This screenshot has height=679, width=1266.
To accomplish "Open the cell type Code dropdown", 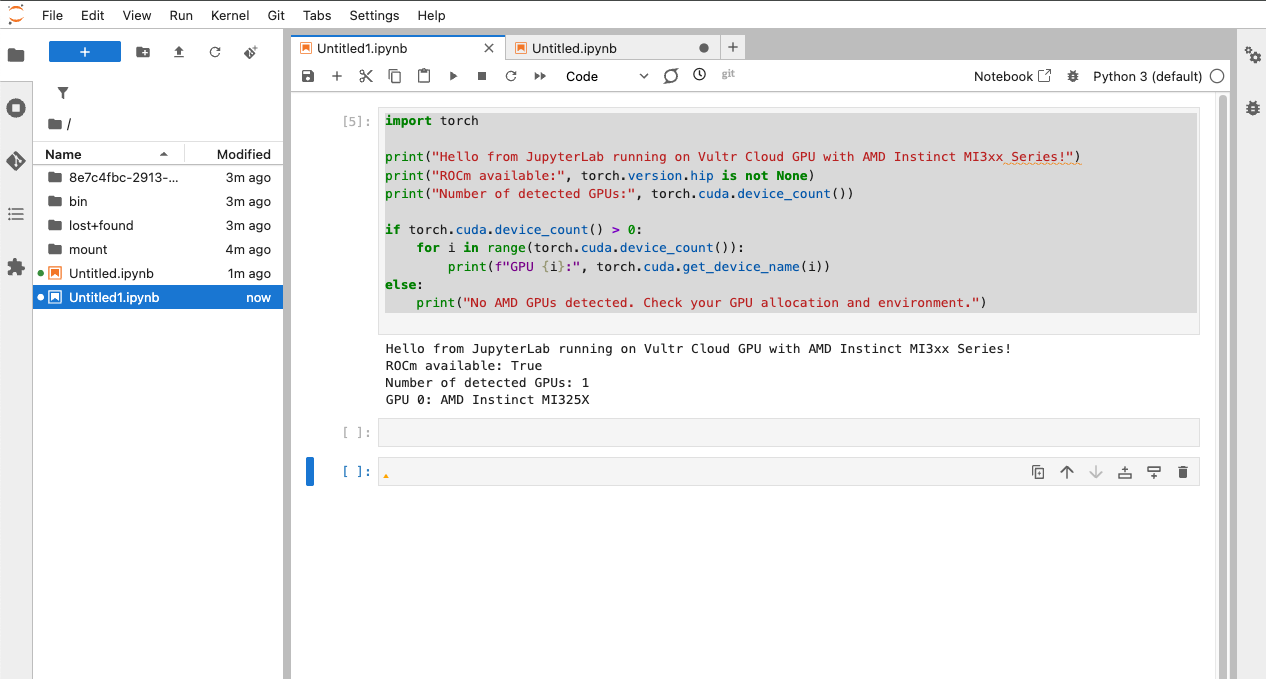I will click(606, 76).
